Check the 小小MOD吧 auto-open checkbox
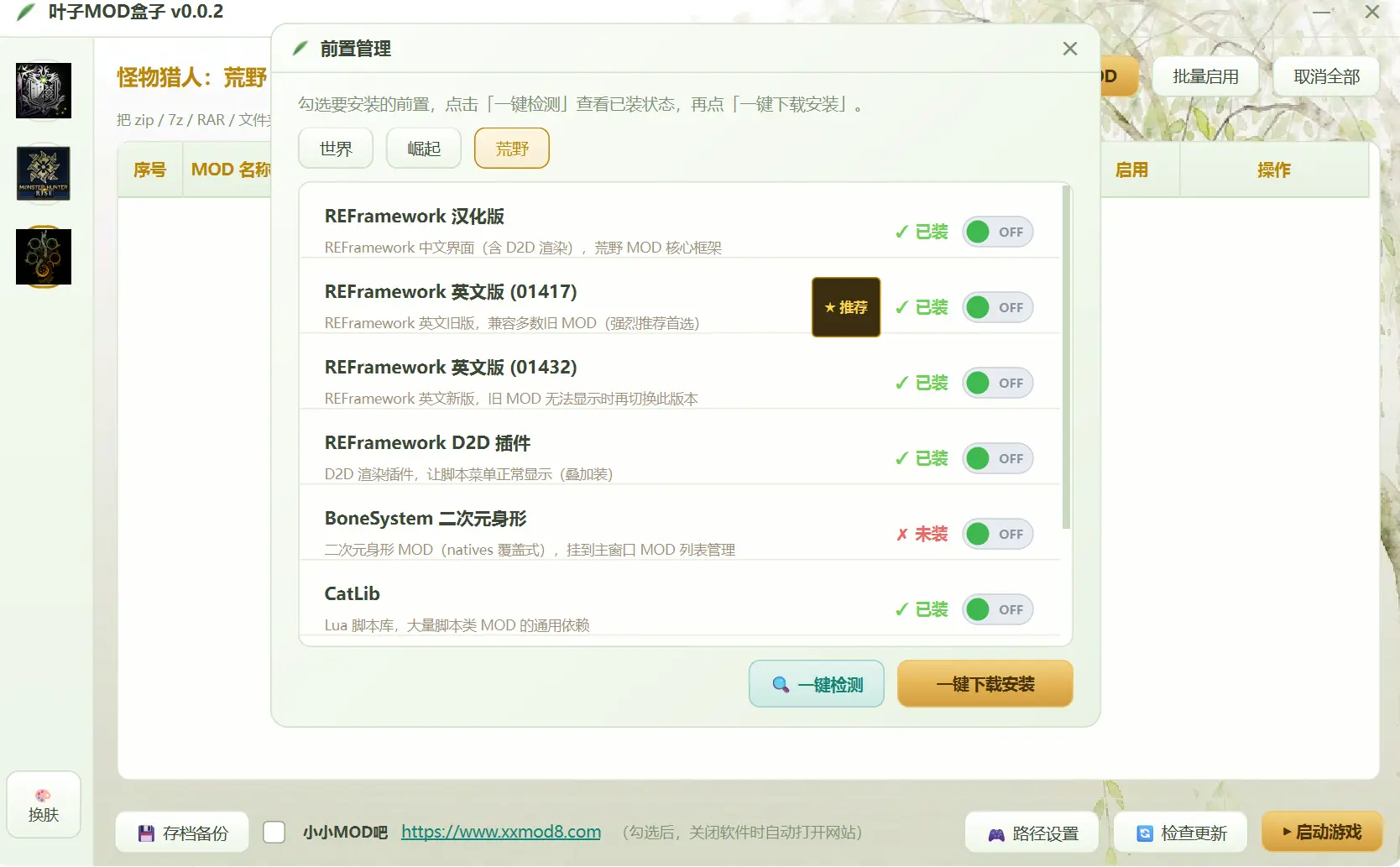1400x867 pixels. 274,832
